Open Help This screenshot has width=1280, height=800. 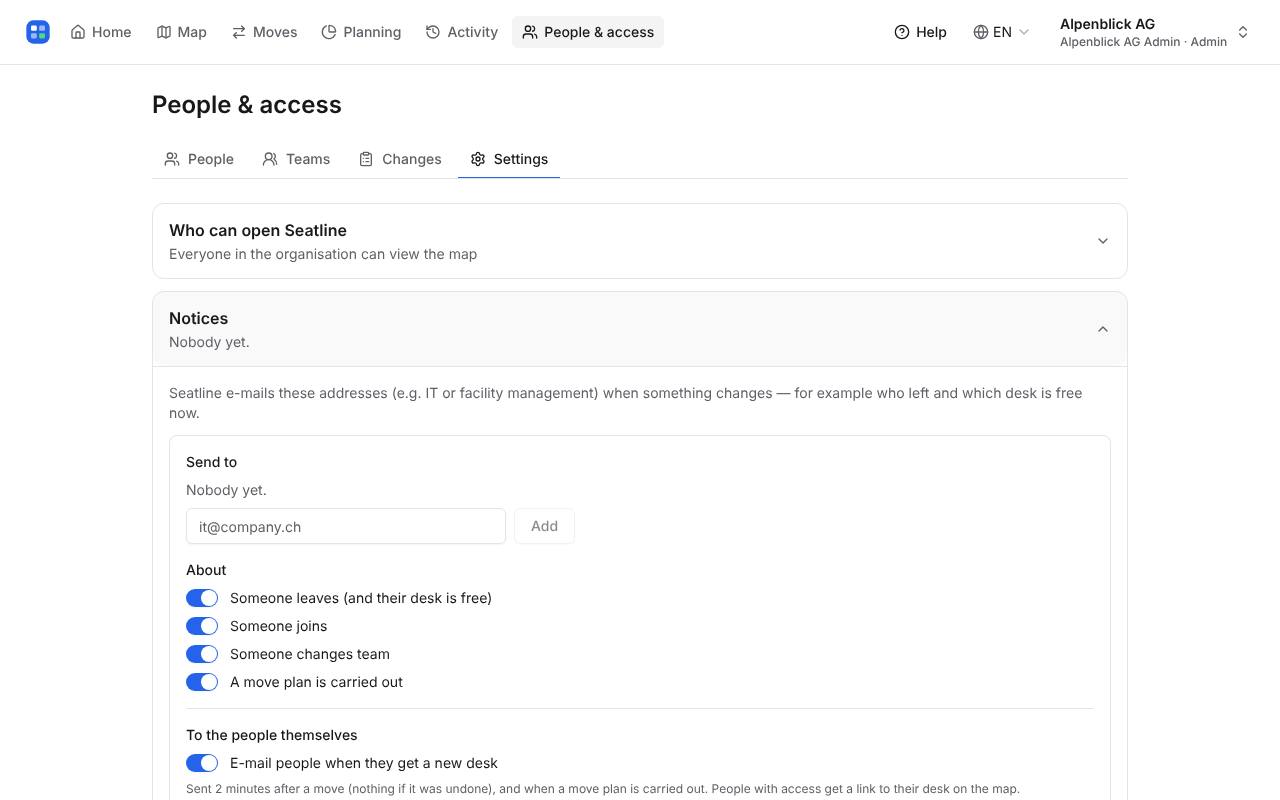[920, 32]
